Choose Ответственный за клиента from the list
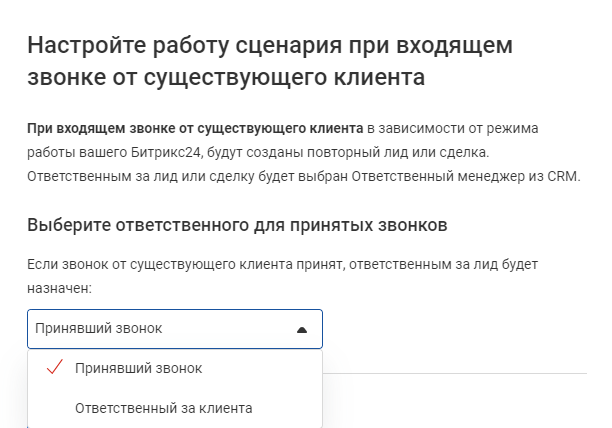Image resolution: width=612 pixels, height=428 pixels. [x=164, y=408]
